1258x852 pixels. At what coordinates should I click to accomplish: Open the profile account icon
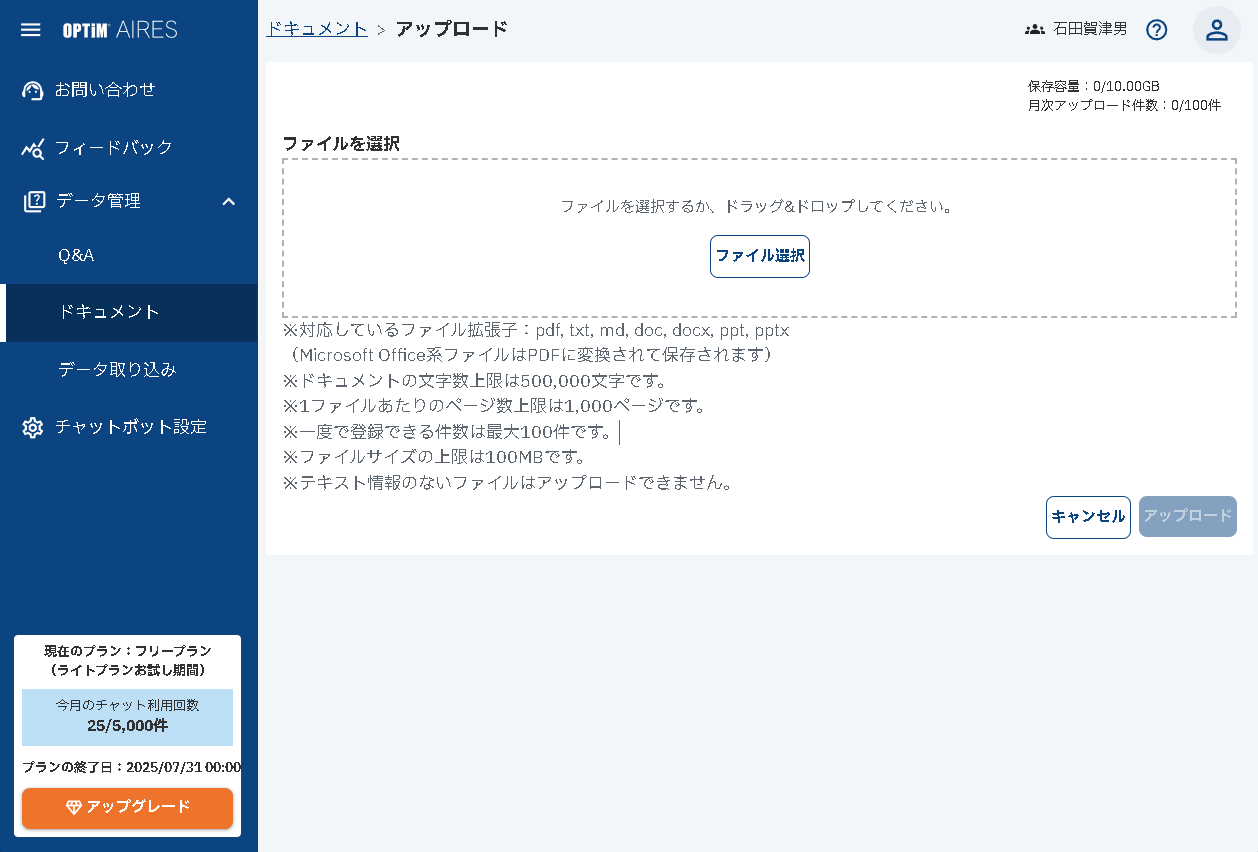click(x=1216, y=29)
